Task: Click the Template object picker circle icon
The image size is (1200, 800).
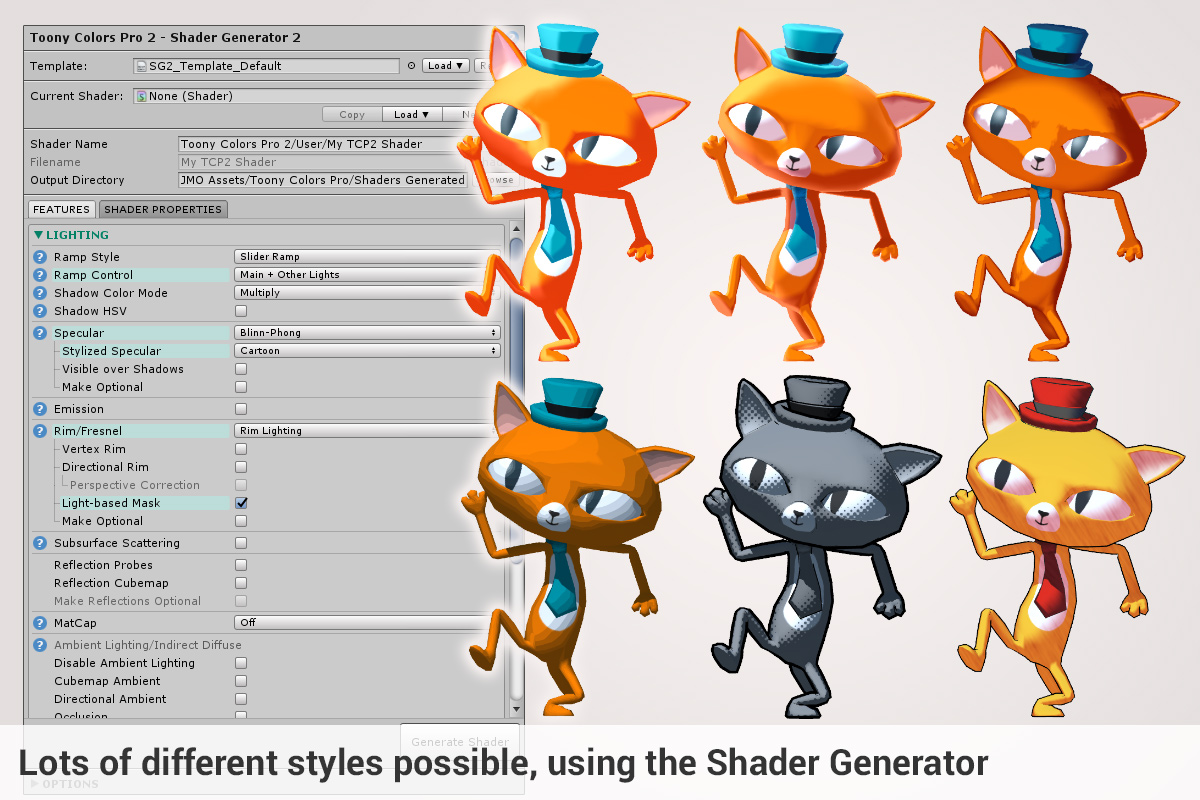Action: point(411,66)
